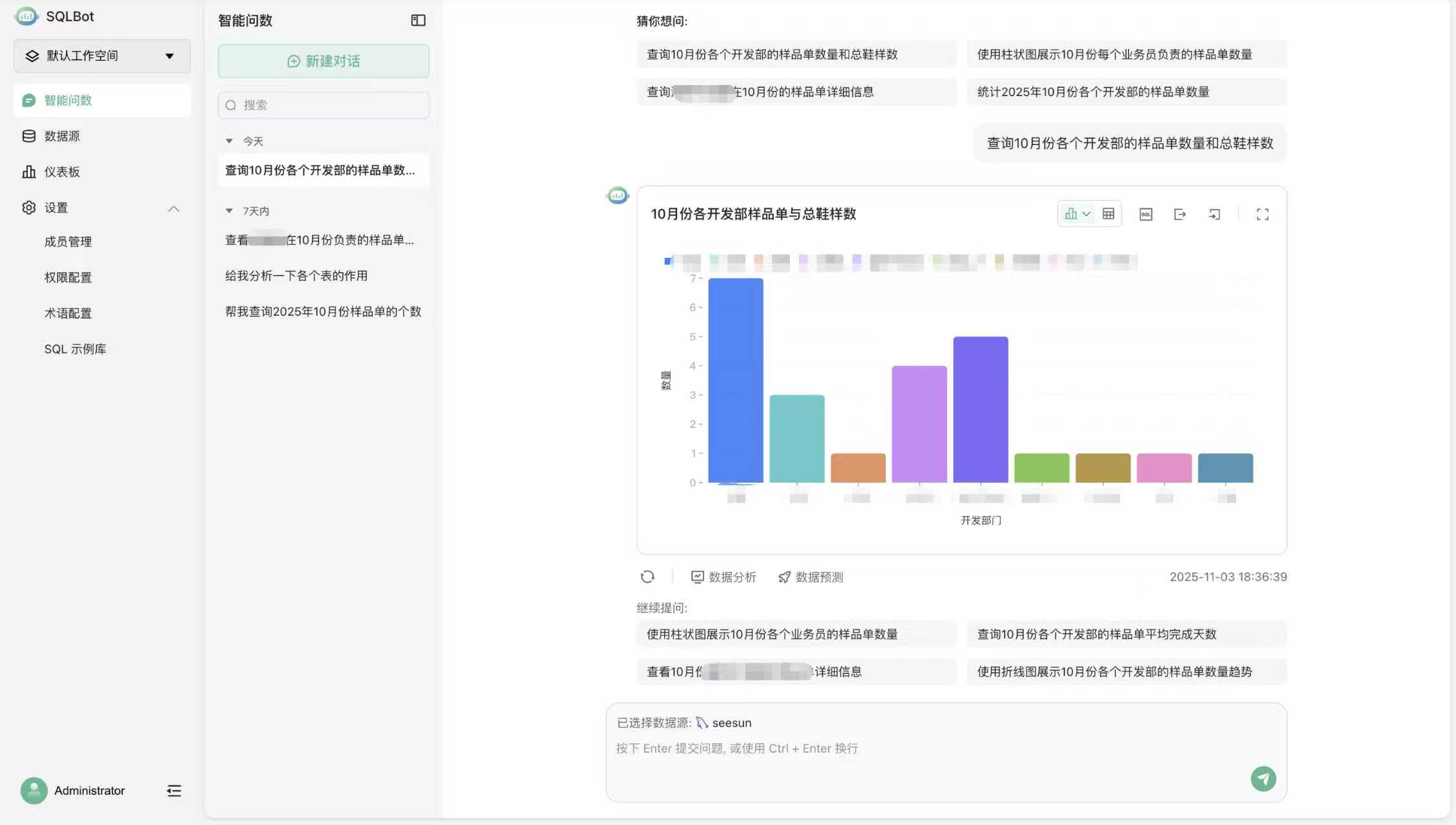This screenshot has width=1456, height=825.
Task: Collapse the 设置 settings section
Action: point(173,208)
